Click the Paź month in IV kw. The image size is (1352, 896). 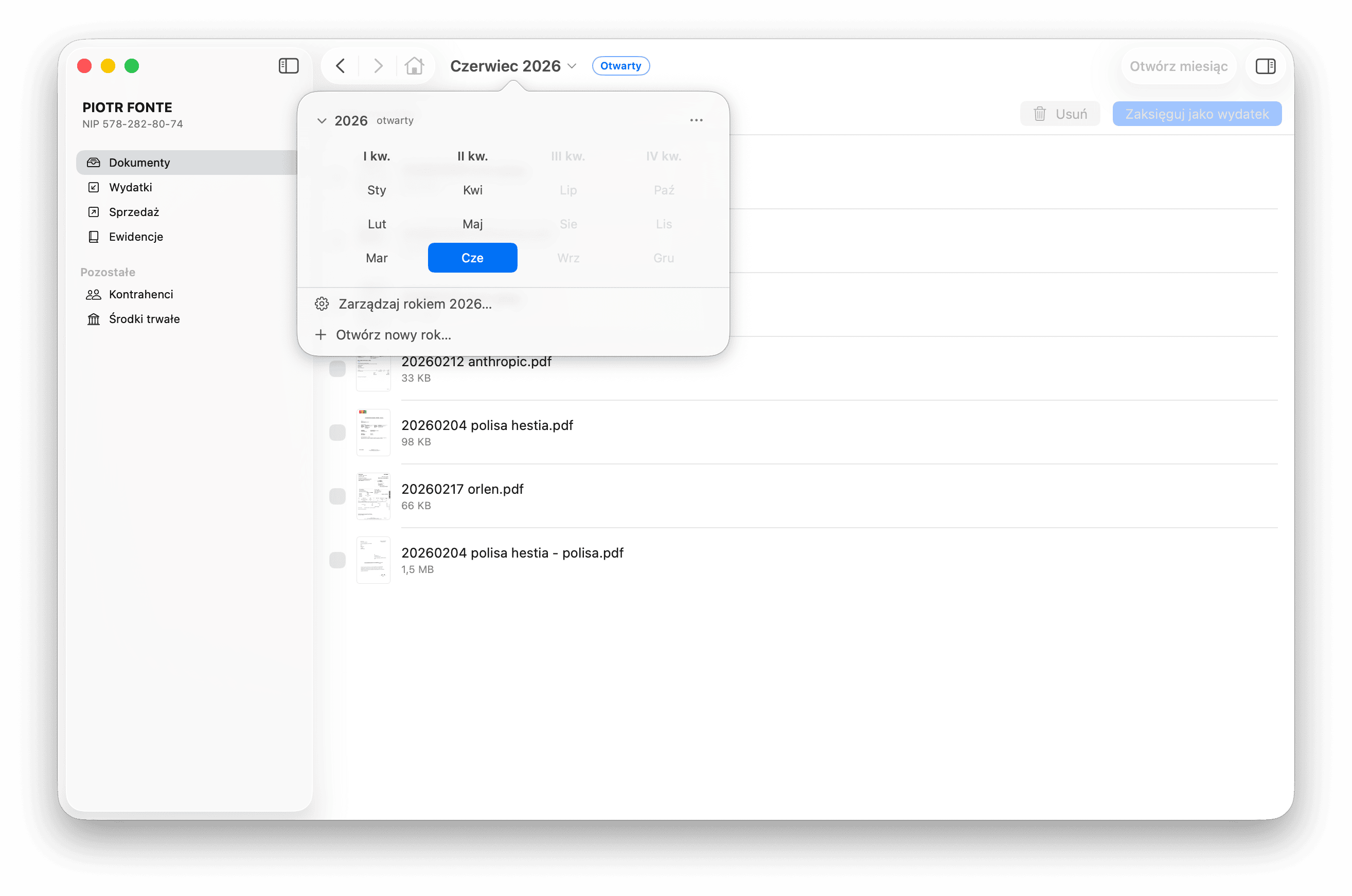pyautogui.click(x=664, y=190)
